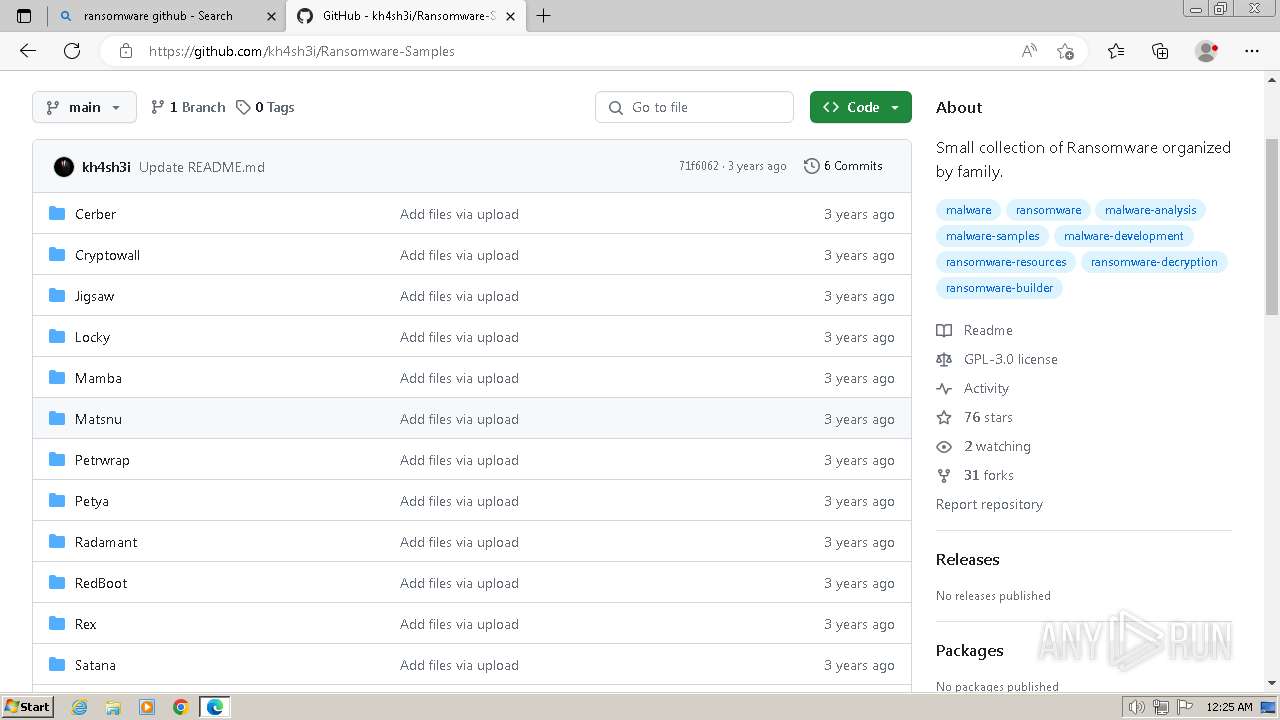Open the Jigsaw folder
This screenshot has height=720, width=1280.
click(94, 296)
